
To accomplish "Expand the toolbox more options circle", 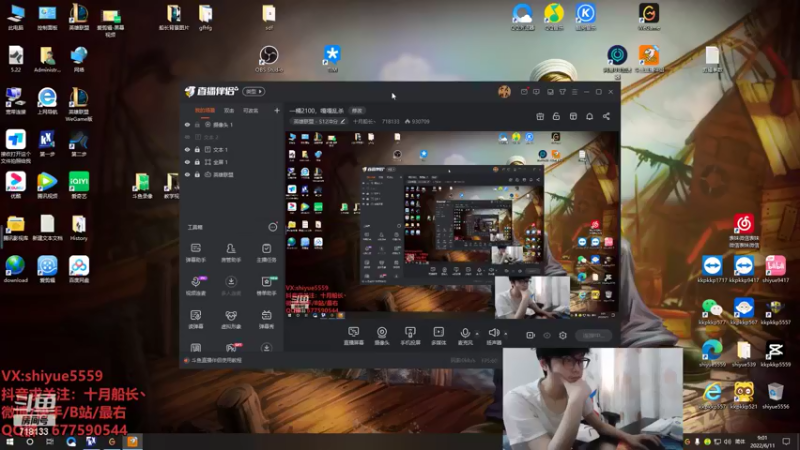I will point(273,227).
